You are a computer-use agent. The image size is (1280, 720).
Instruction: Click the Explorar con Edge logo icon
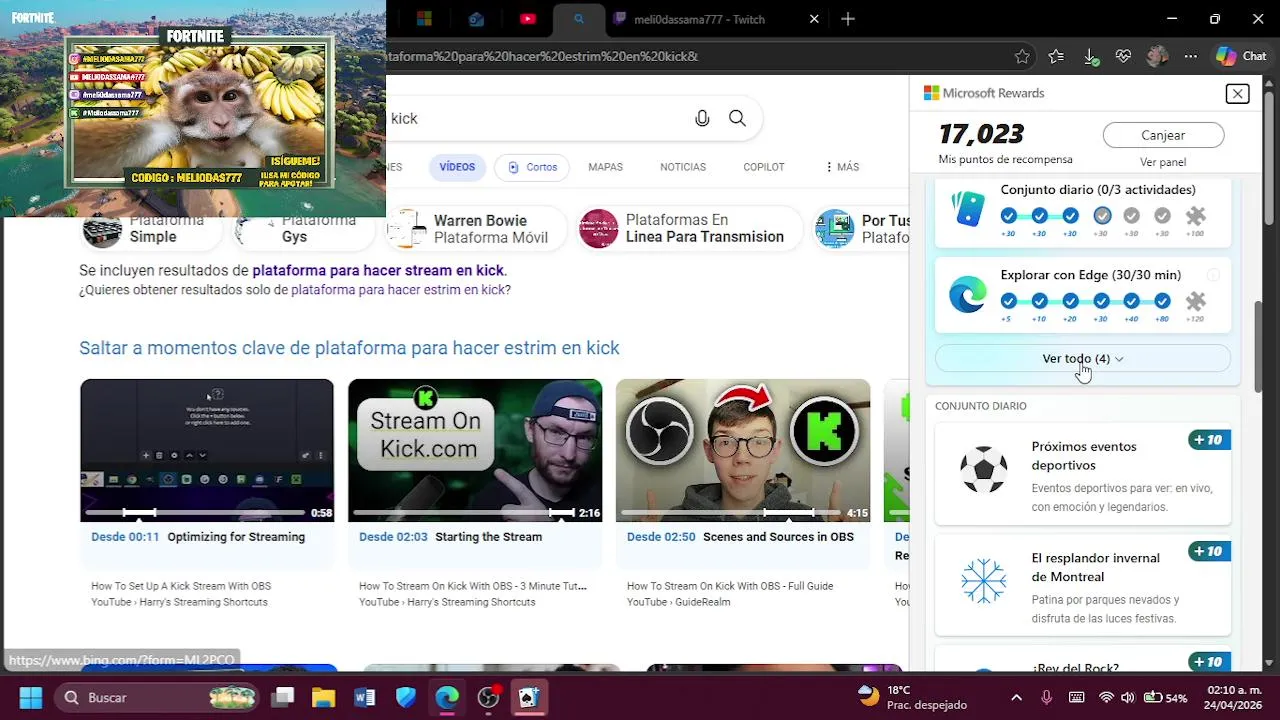967,295
